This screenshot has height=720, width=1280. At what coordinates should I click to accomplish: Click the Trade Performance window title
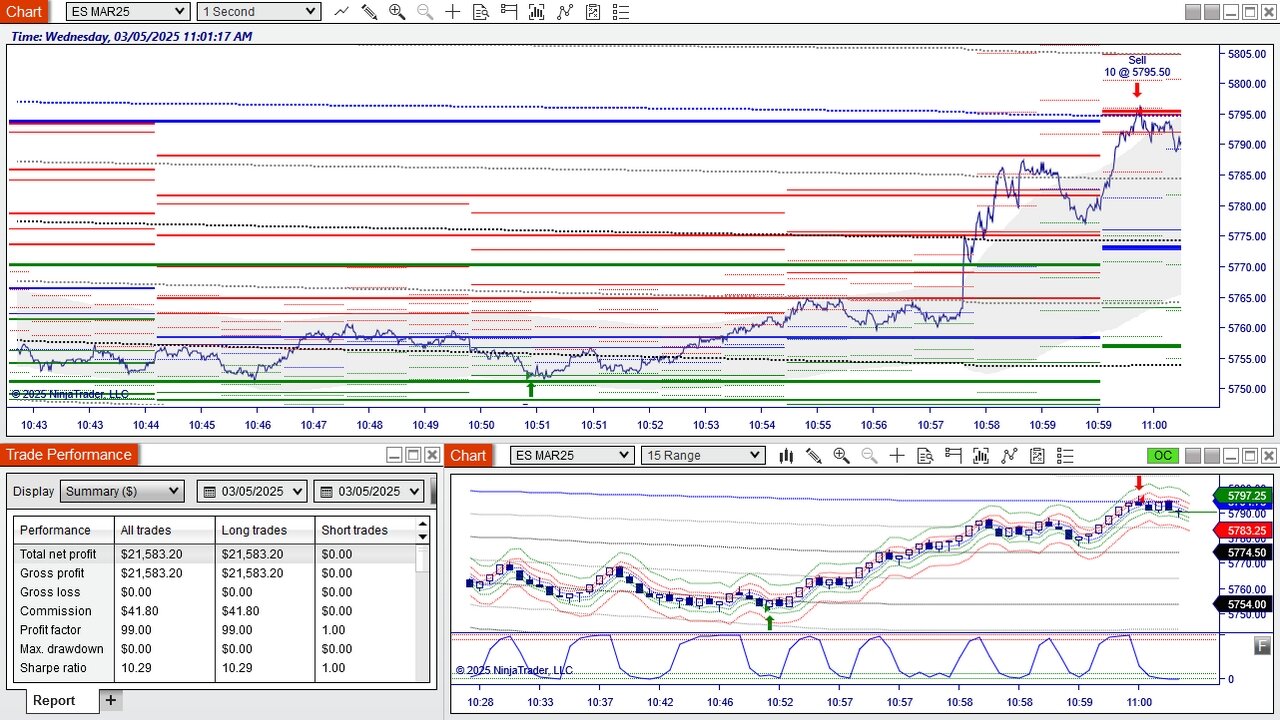pos(69,455)
